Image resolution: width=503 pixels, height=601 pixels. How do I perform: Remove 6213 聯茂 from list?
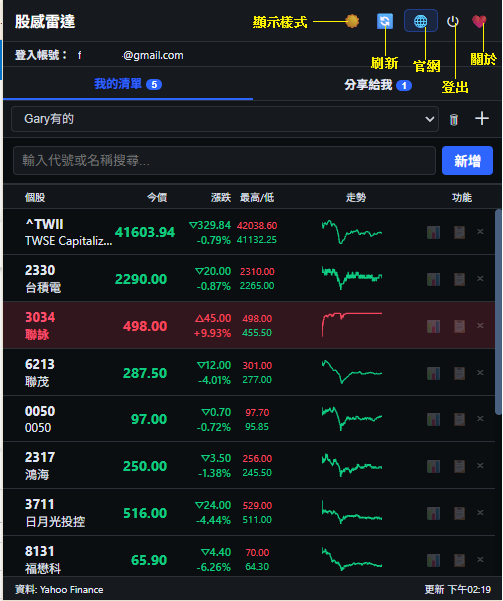coord(480,373)
